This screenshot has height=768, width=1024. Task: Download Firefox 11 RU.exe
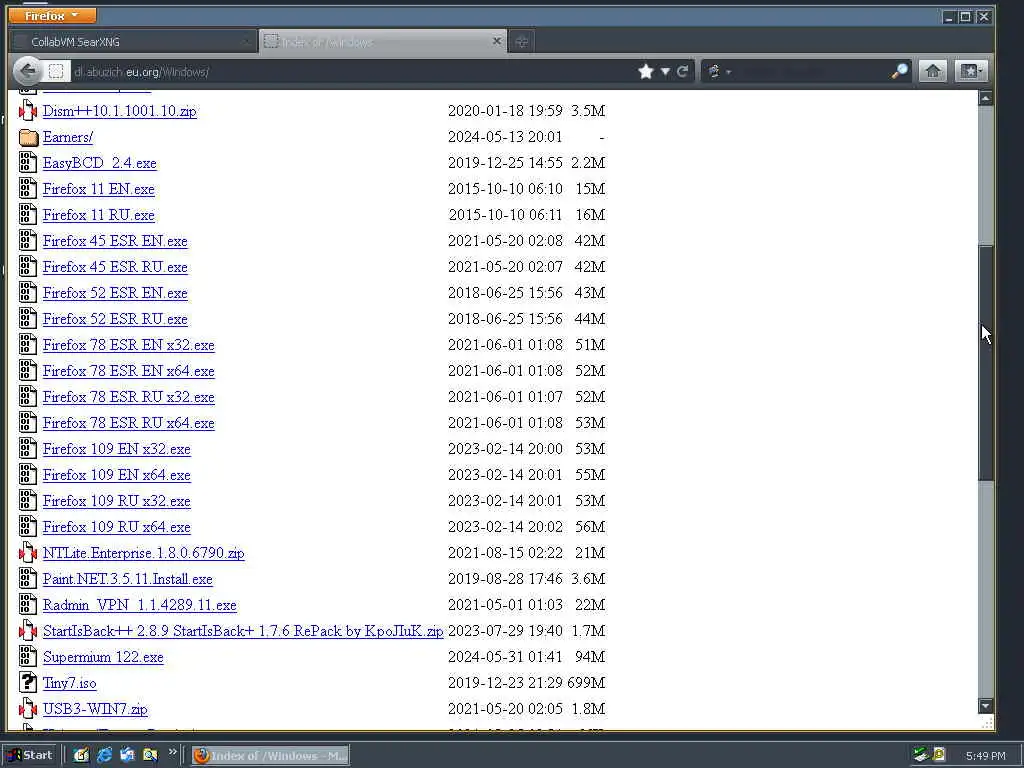(x=99, y=216)
